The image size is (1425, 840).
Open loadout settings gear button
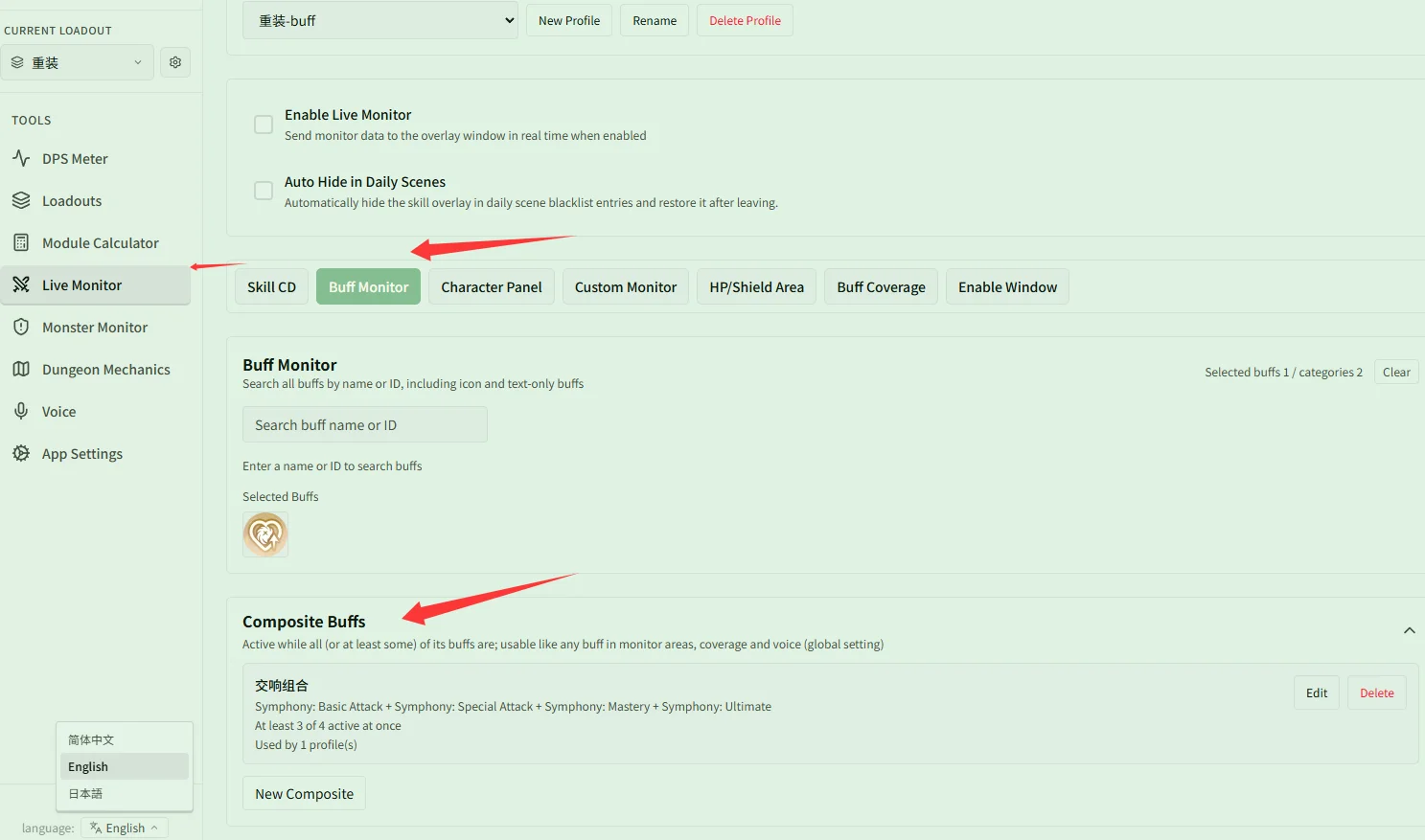175,62
